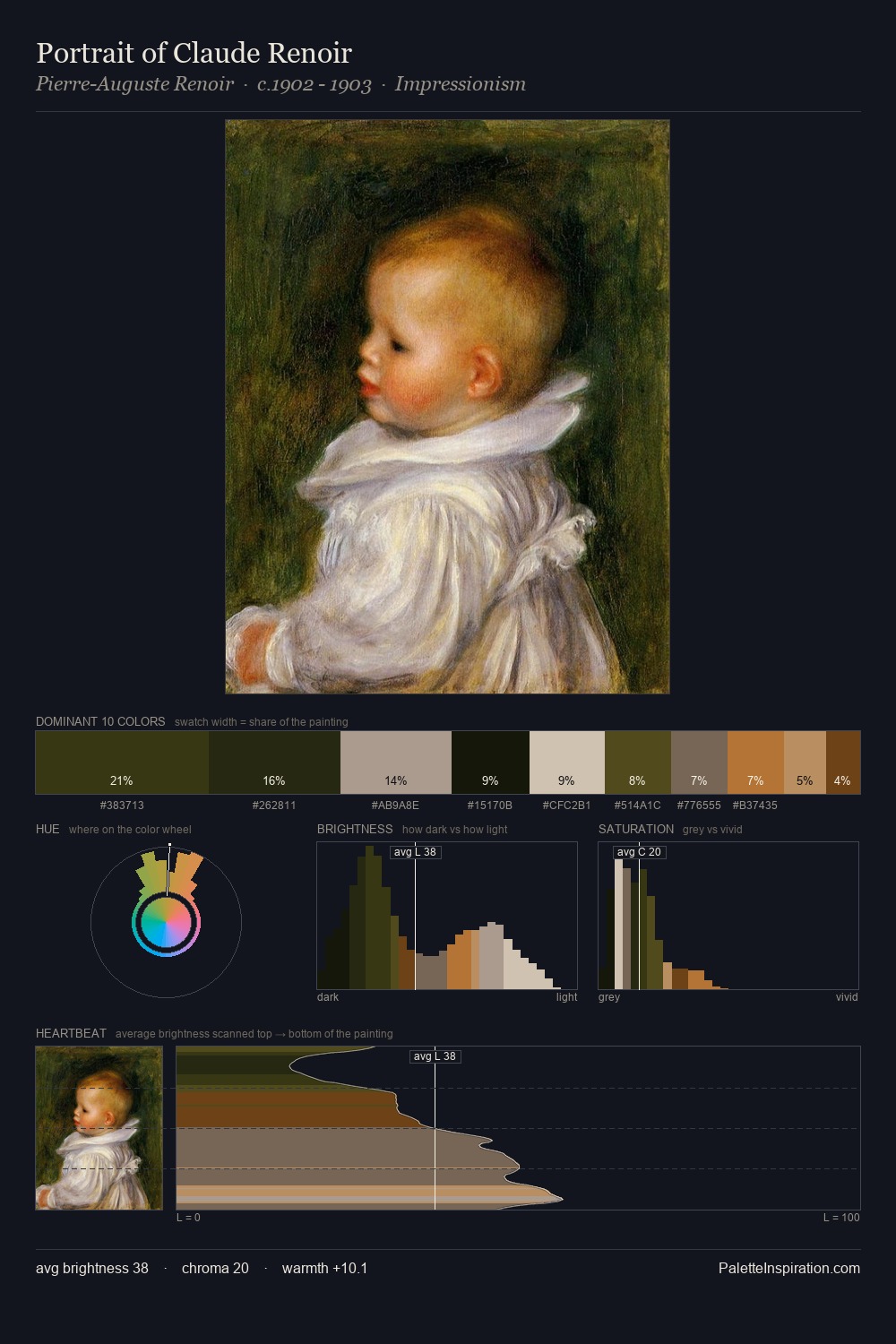The image size is (896, 1344).
Task: Select the 16% dark green swatch
Action: [274, 762]
